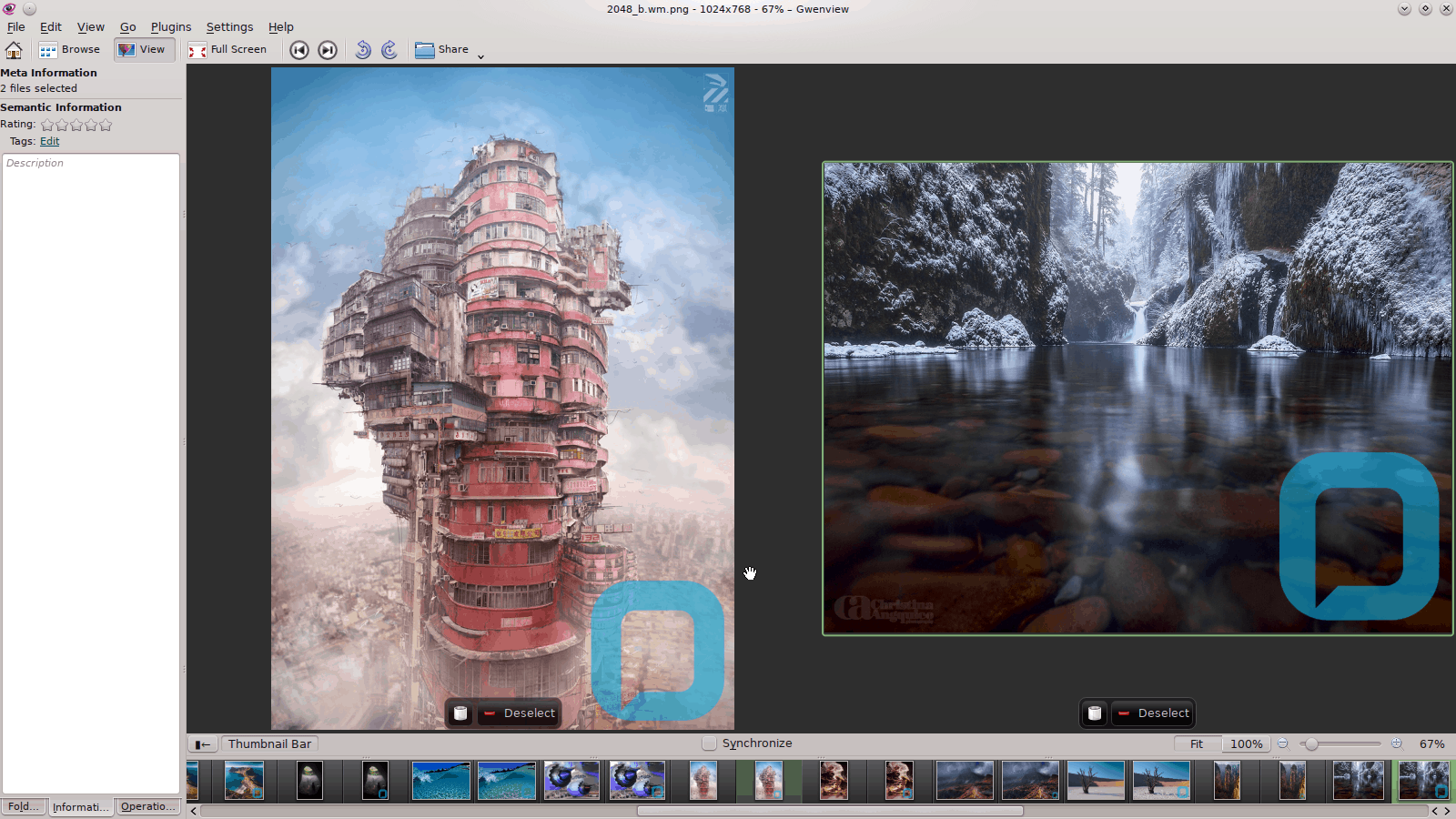Set rating to one star
The width and height of the screenshot is (1456, 819).
tap(47, 125)
